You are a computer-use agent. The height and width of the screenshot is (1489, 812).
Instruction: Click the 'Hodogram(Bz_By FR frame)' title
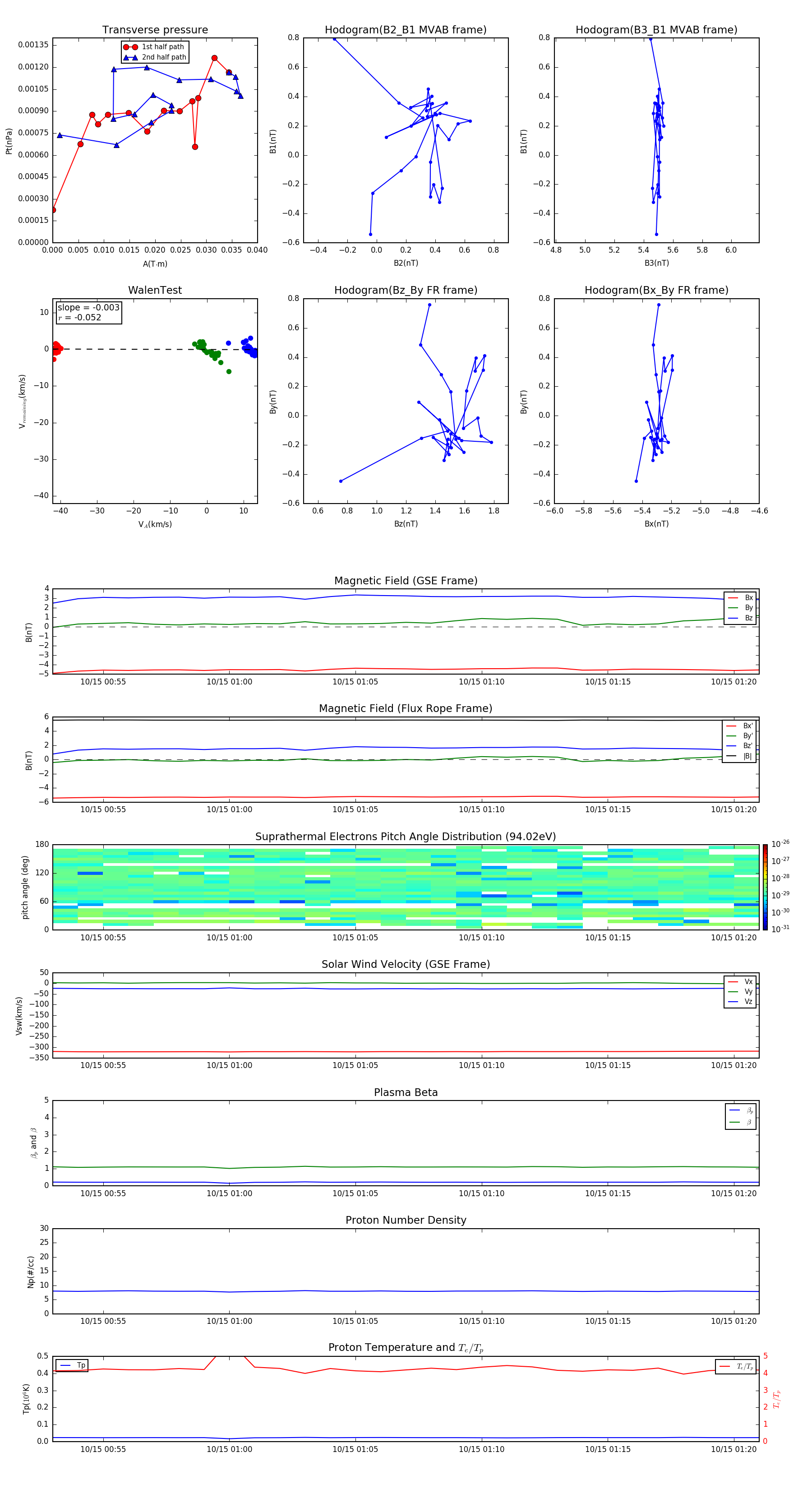(406, 290)
